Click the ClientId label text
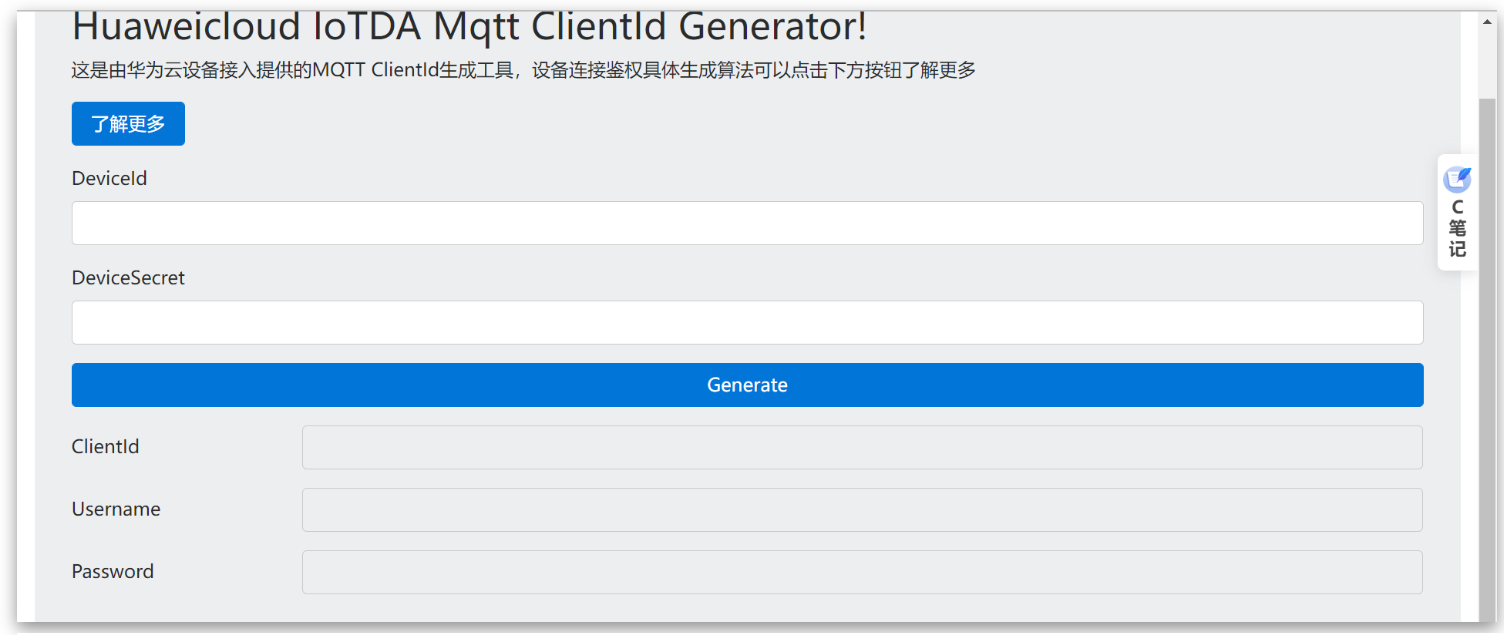This screenshot has width=1504, height=635. (x=105, y=447)
